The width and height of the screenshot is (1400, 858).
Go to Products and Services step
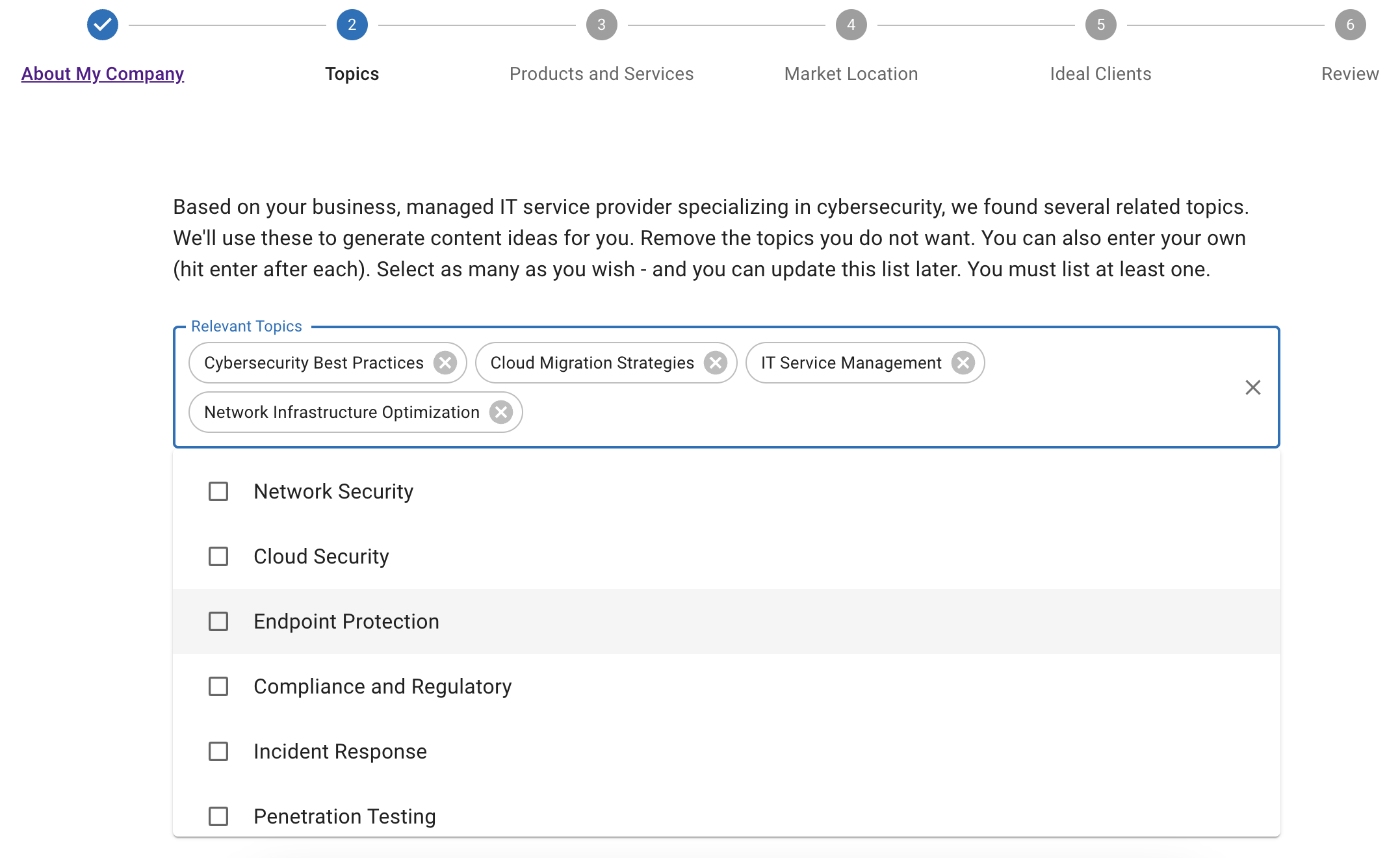pos(601,74)
